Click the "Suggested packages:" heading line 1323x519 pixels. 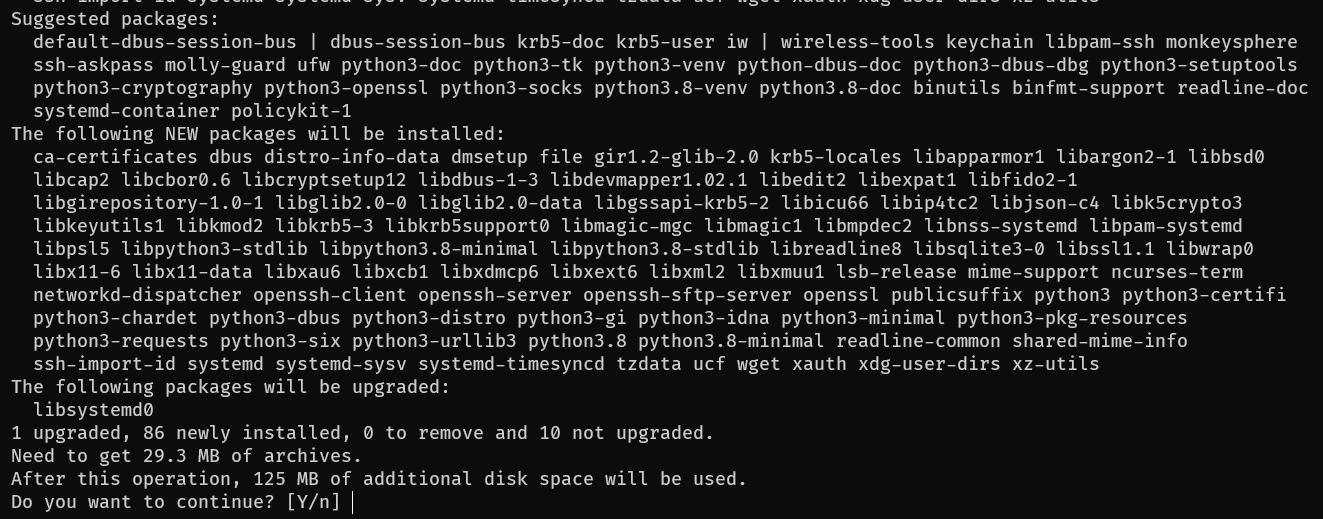point(115,19)
